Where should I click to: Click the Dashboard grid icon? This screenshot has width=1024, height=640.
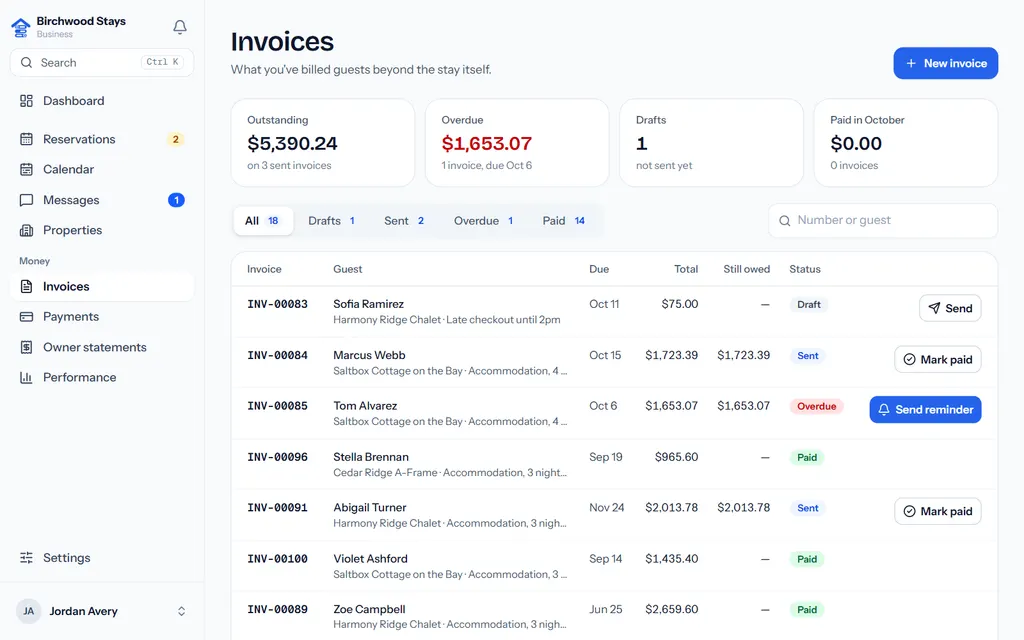point(26,101)
